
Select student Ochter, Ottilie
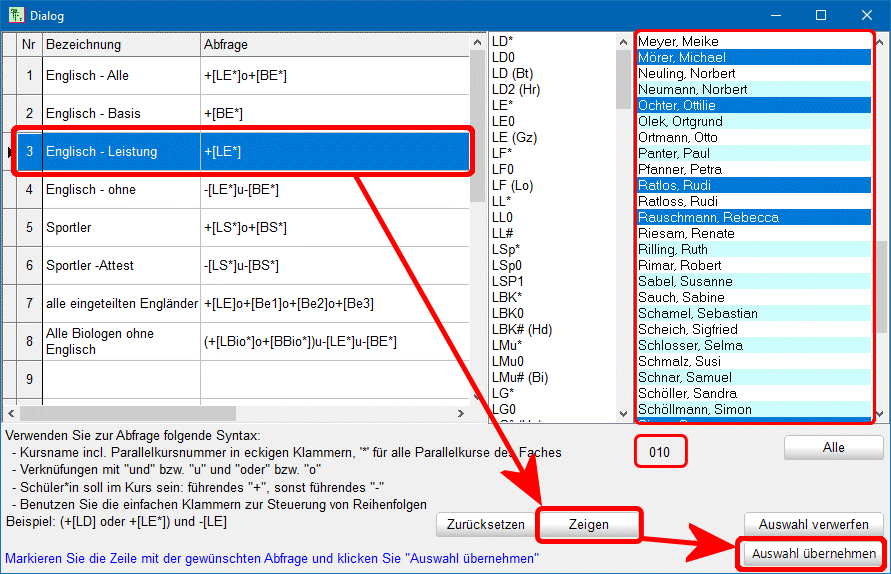[680, 106]
